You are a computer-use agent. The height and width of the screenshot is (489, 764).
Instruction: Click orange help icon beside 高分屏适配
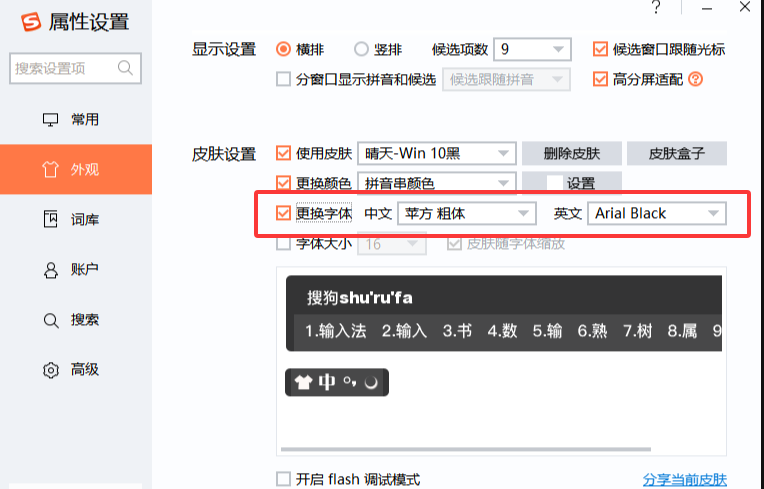696,79
